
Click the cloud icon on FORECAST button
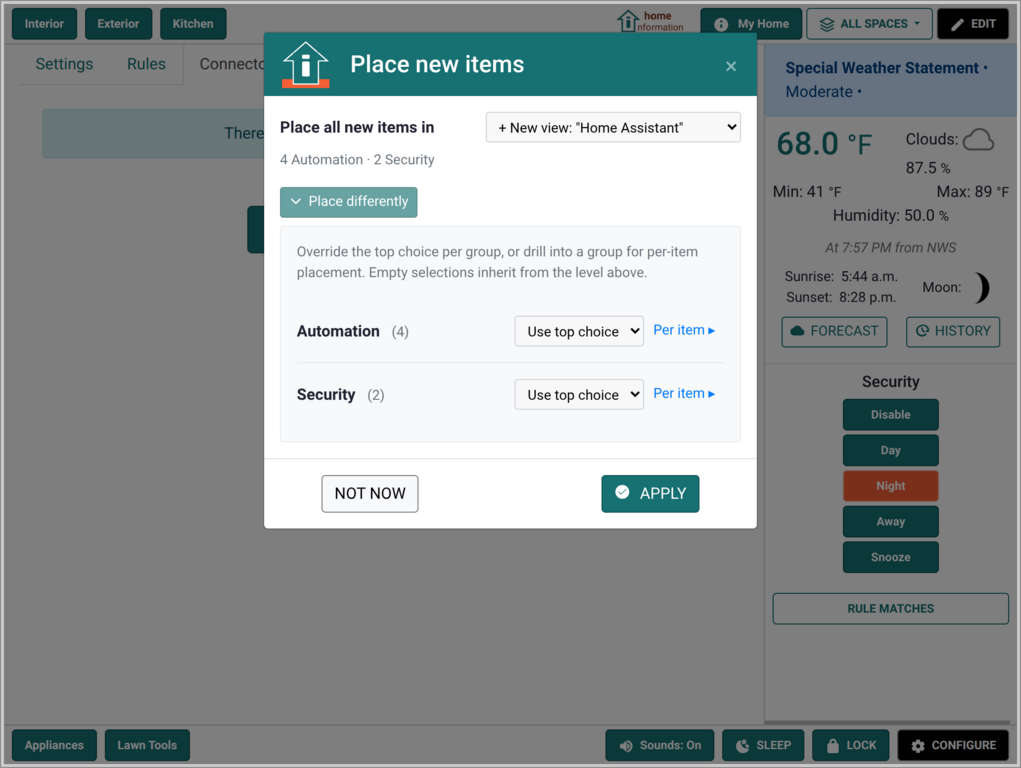coord(797,331)
